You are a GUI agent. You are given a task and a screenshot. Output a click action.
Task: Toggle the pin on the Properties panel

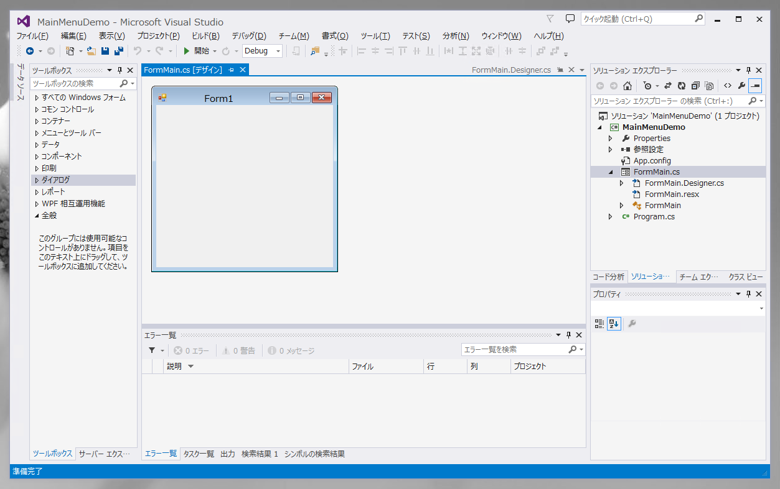[748, 294]
